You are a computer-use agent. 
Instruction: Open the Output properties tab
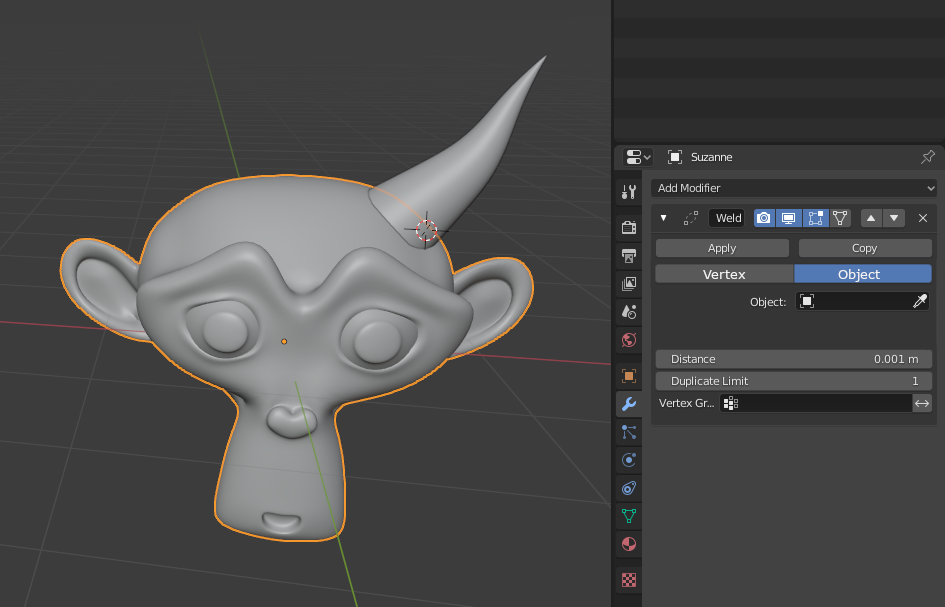coord(629,256)
